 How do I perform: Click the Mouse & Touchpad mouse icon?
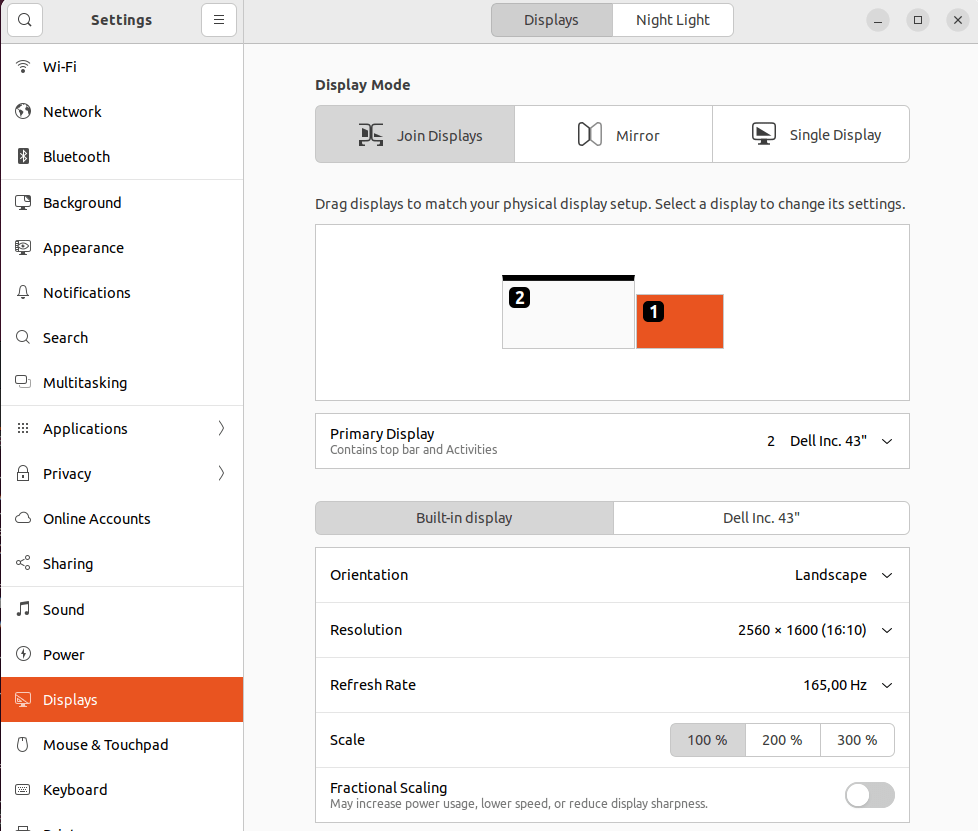(23, 744)
